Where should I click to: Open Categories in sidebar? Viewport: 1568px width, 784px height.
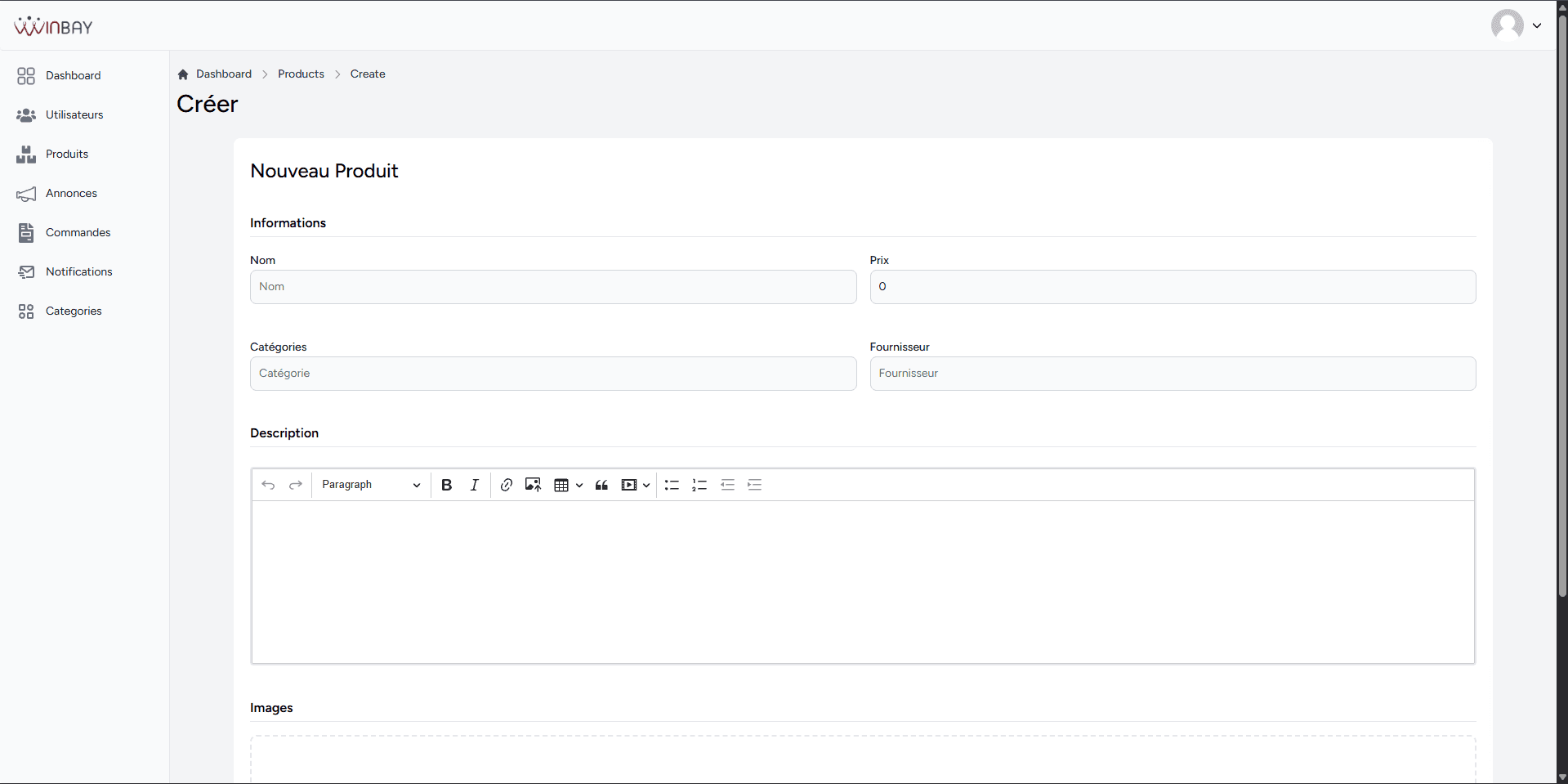74,311
